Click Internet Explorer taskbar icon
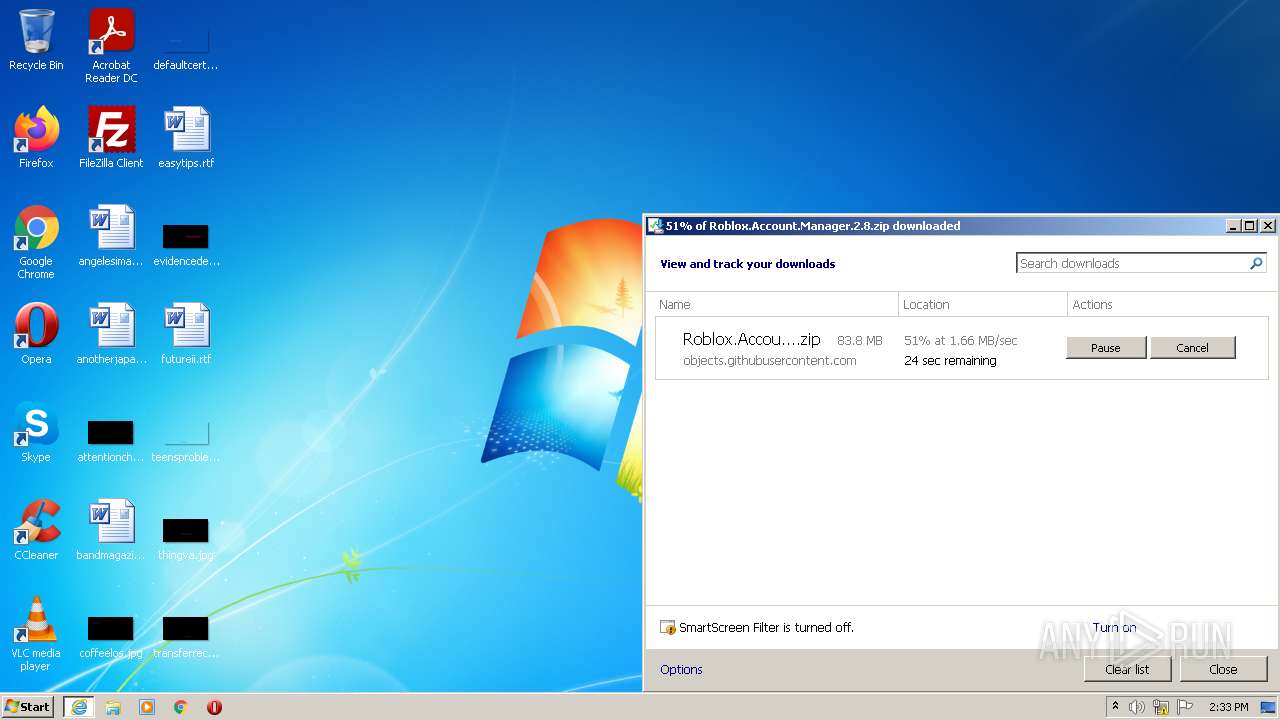The image size is (1280, 720). (x=79, y=707)
